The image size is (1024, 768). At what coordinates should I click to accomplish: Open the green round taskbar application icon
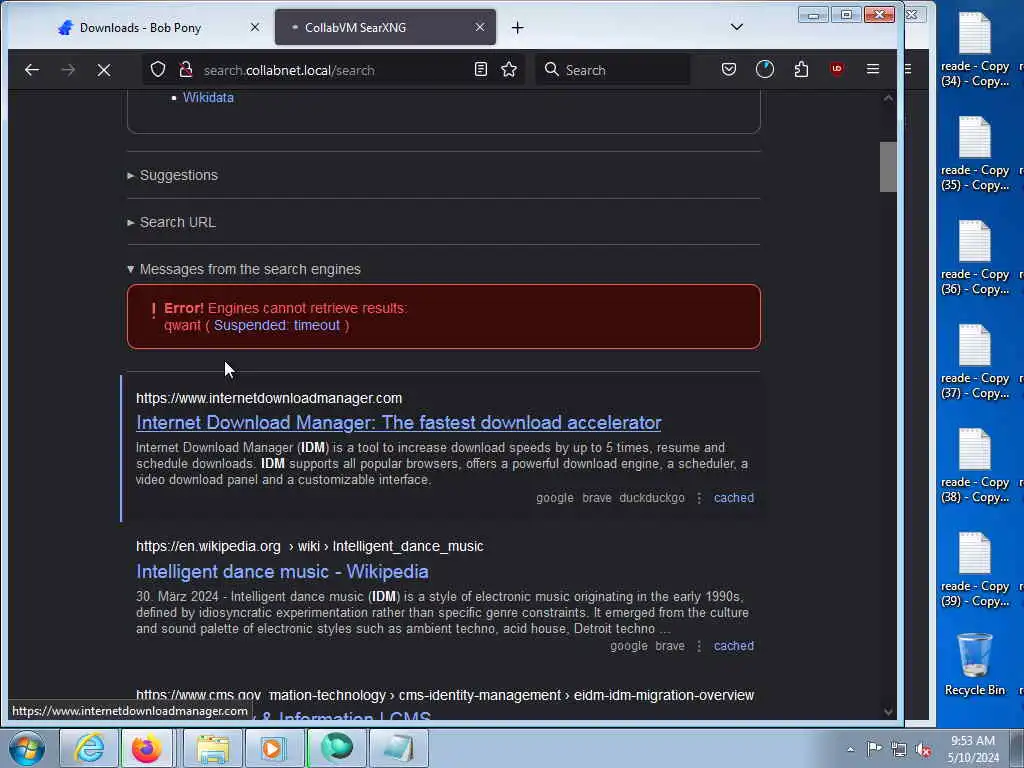[336, 748]
